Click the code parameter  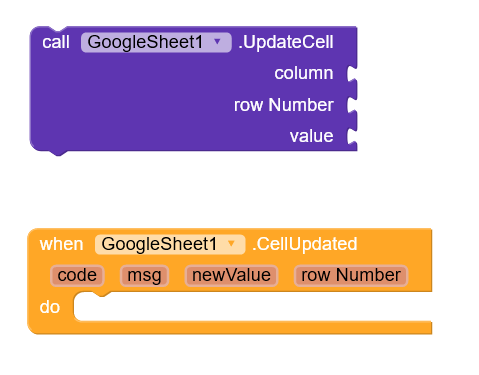[77, 276]
